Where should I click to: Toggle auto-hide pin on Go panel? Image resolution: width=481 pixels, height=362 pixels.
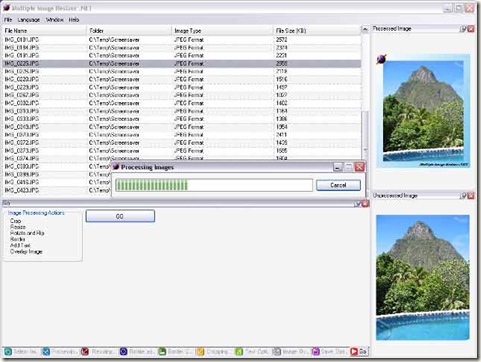click(357, 203)
